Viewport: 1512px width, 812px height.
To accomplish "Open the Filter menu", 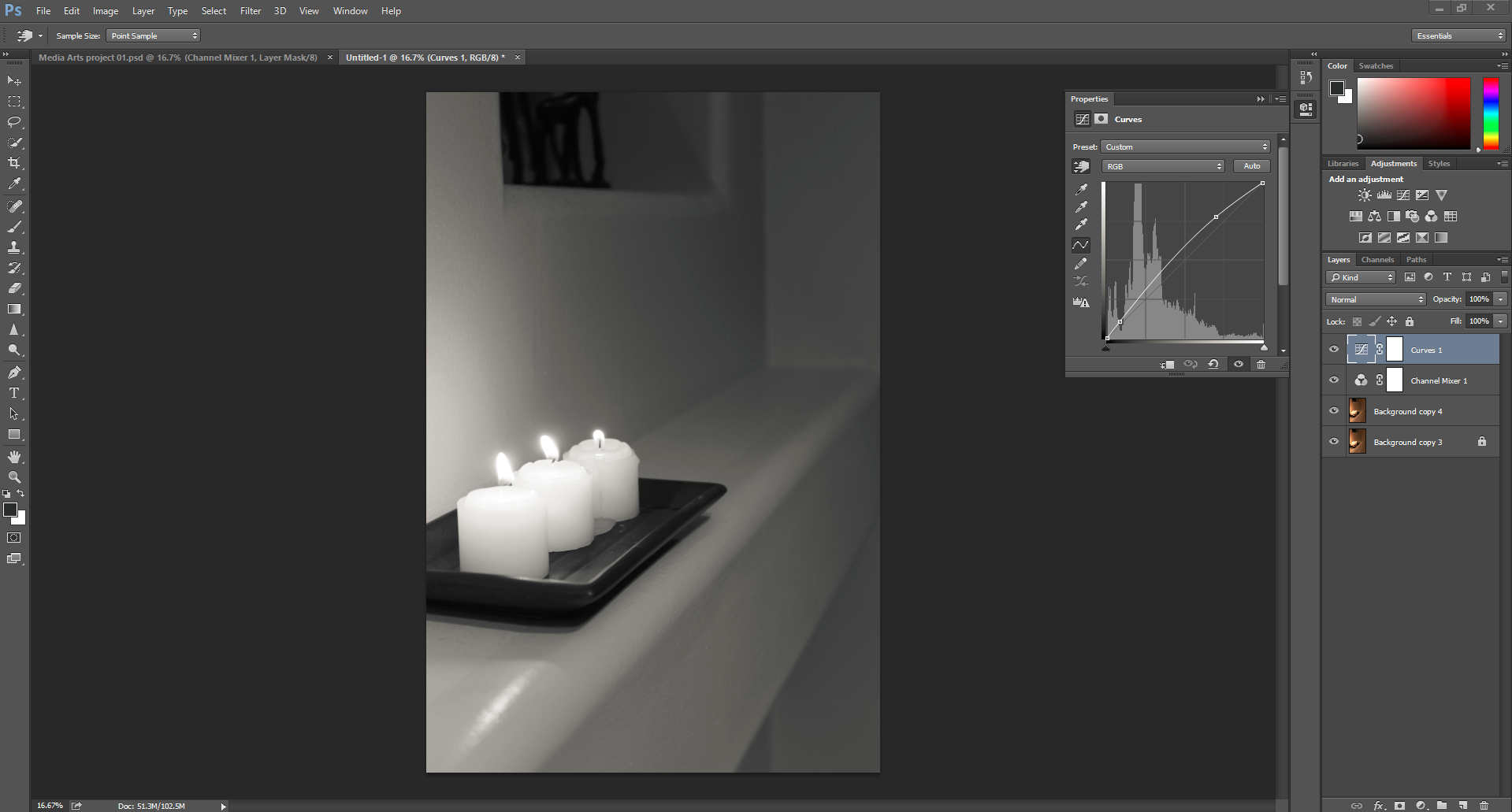I will coord(251,11).
